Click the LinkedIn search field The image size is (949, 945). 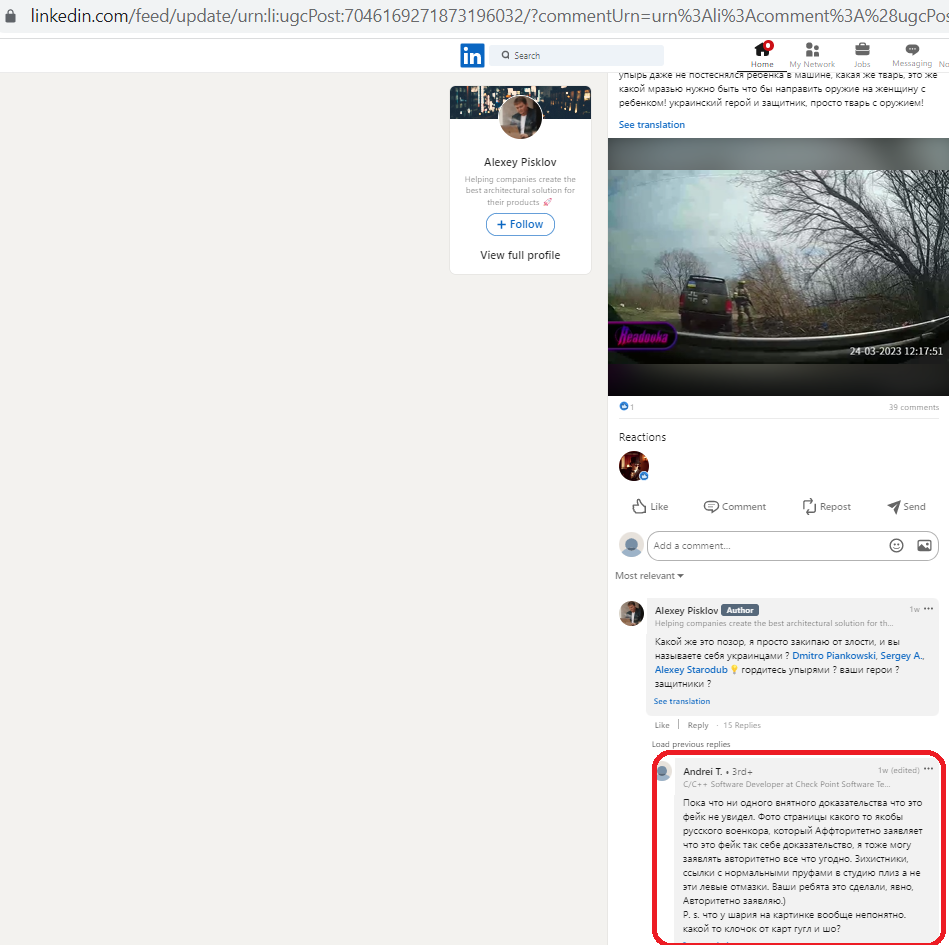[x=577, y=55]
